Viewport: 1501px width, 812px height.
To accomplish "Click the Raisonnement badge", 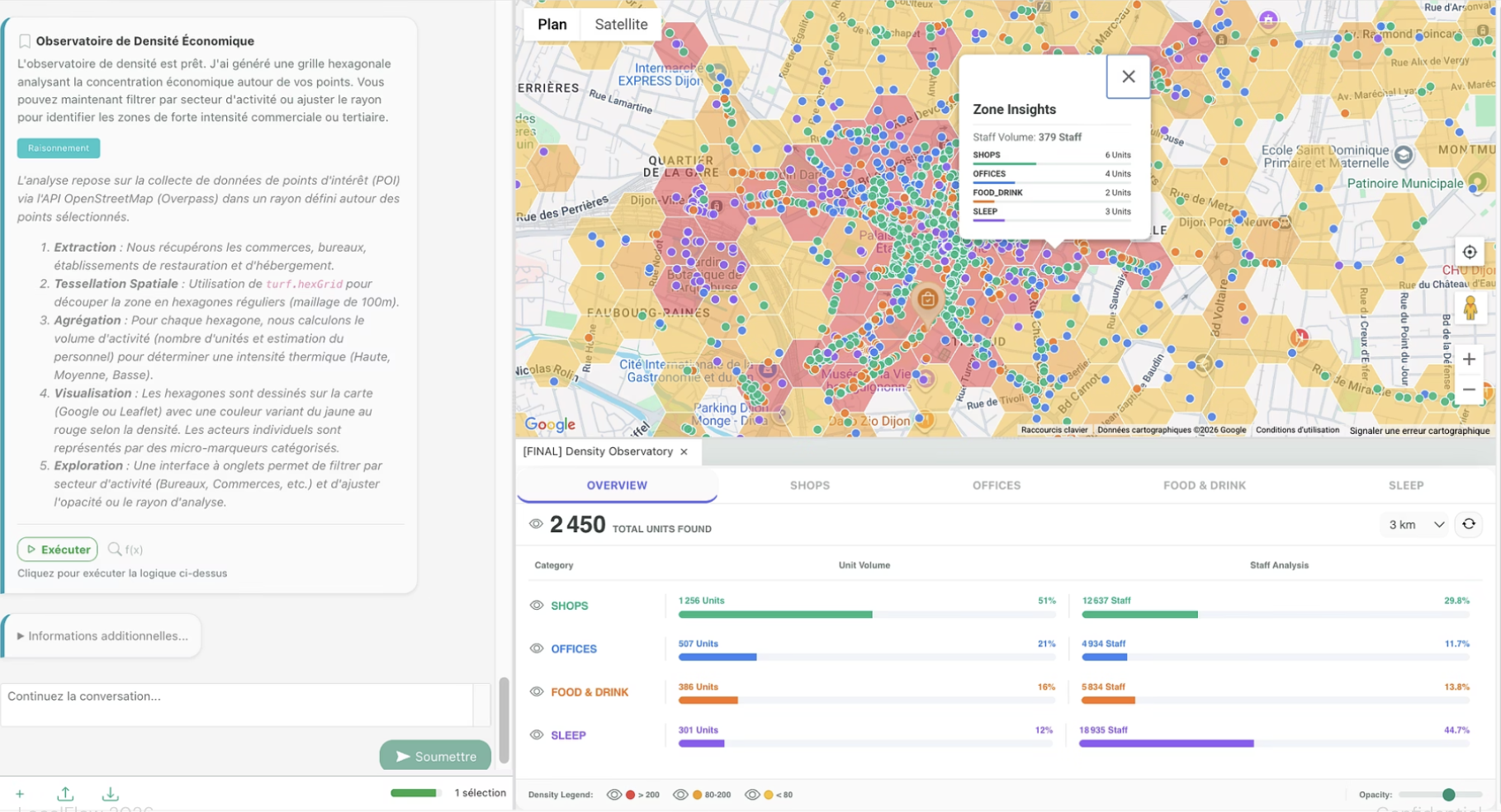I will click(59, 148).
